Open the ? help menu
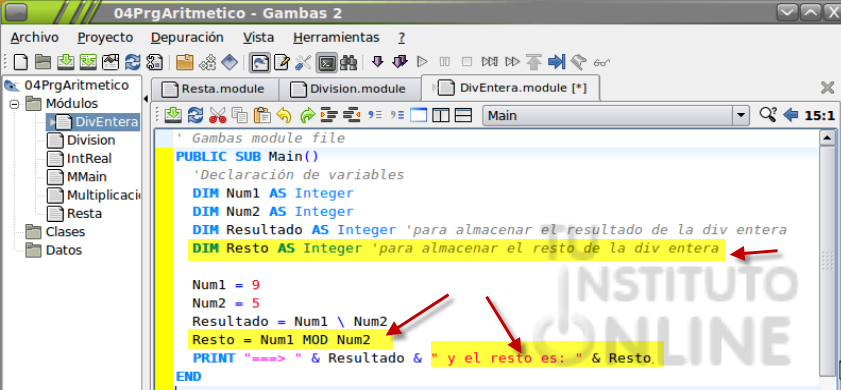Image resolution: width=841 pixels, height=390 pixels. coord(402,38)
